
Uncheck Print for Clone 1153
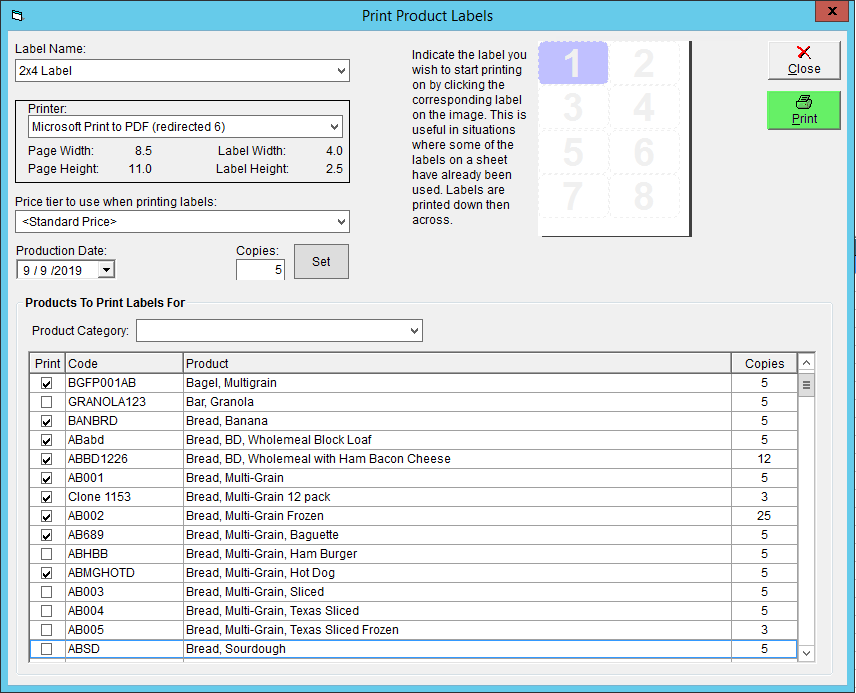(x=46, y=497)
